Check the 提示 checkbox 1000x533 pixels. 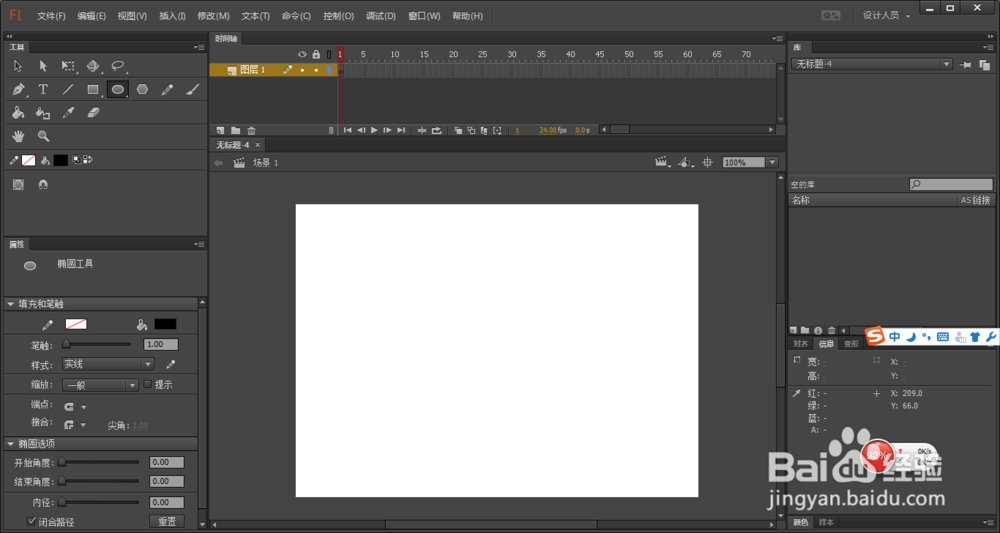[x=148, y=384]
